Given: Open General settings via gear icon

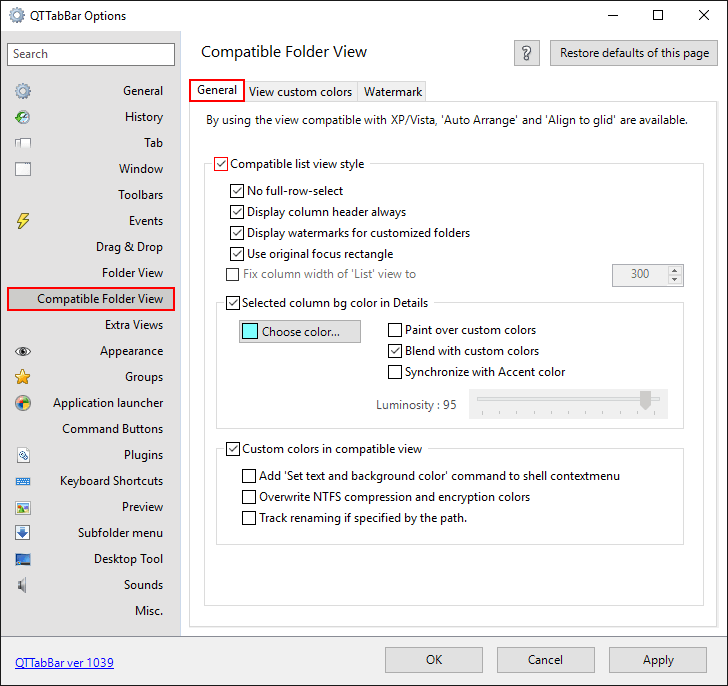Looking at the screenshot, I should coord(23,91).
